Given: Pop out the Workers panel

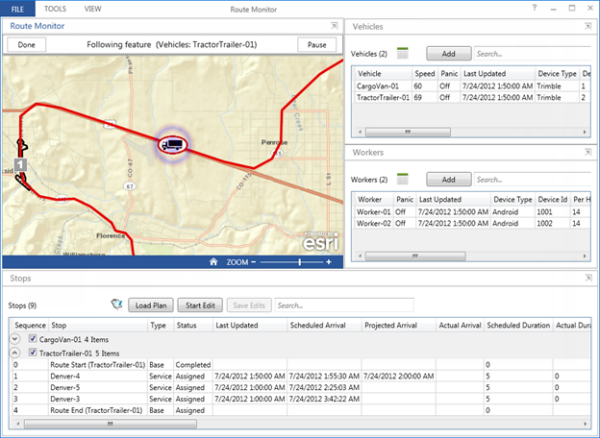Looking at the screenshot, I should (587, 153).
